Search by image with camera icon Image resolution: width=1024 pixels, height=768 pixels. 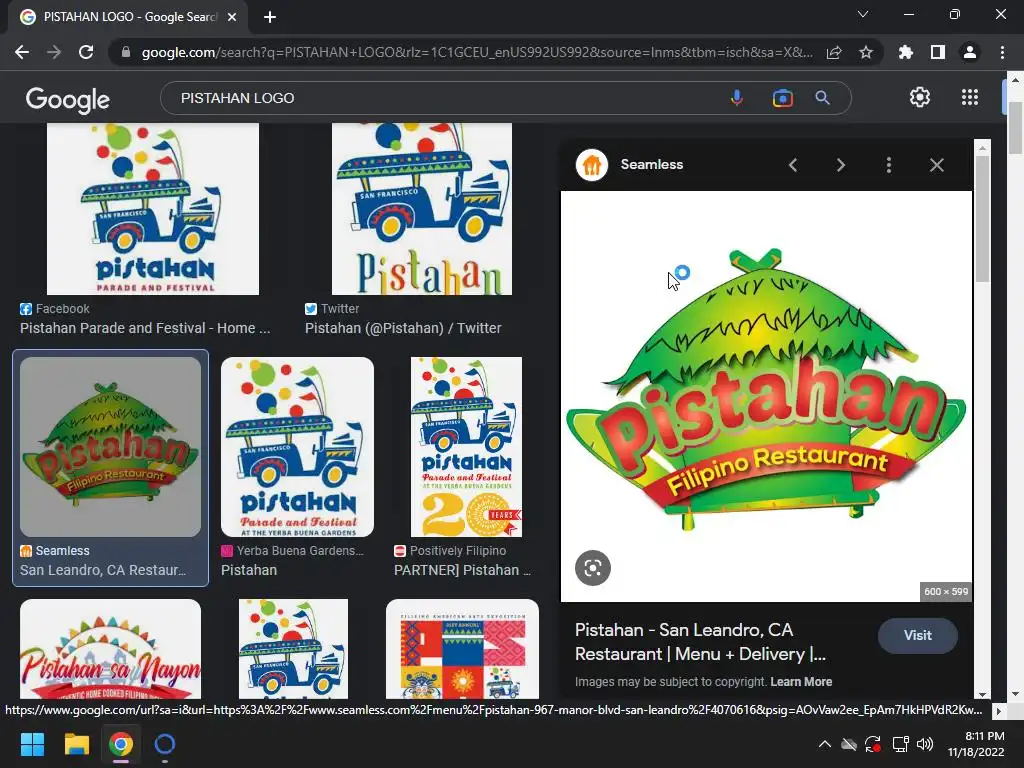pos(782,98)
